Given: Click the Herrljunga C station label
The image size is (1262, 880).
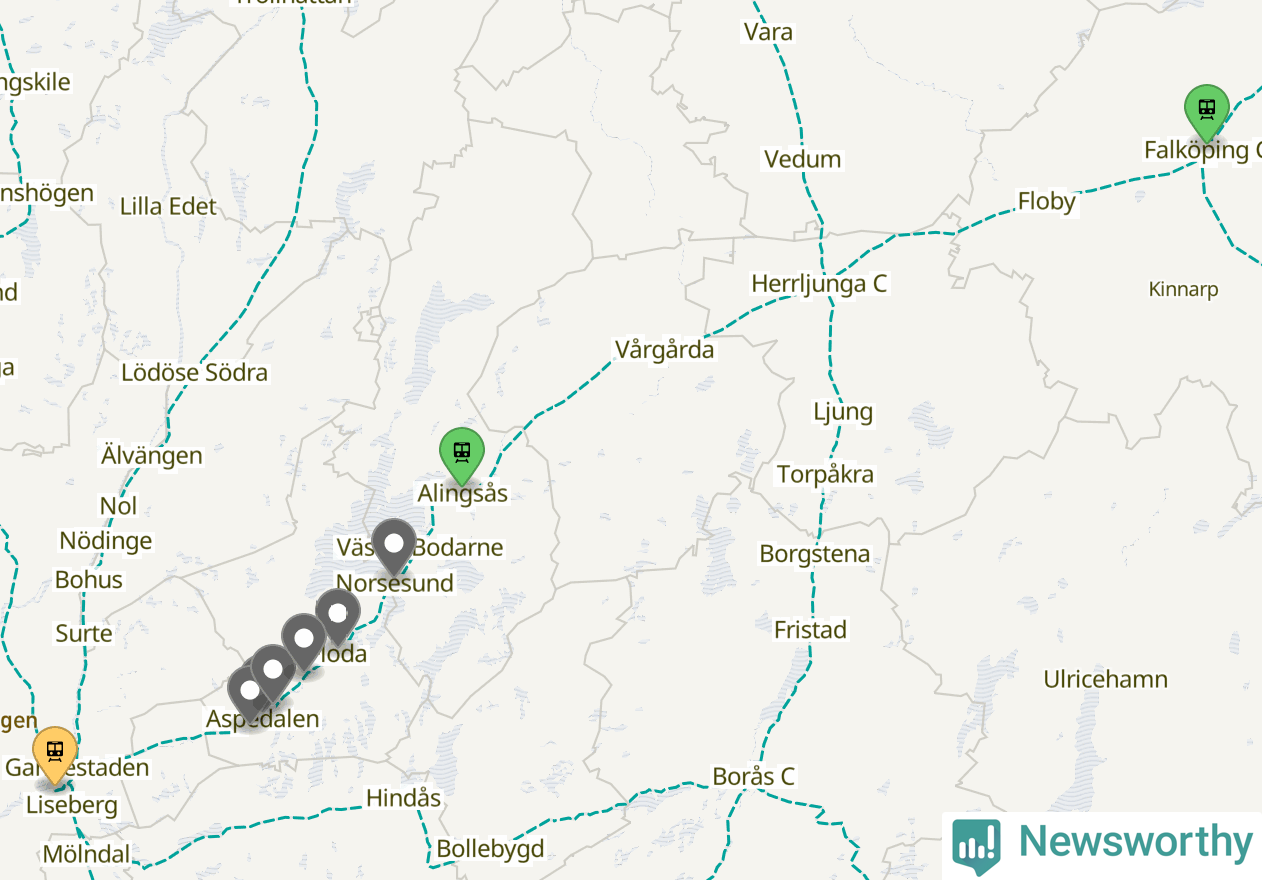Looking at the screenshot, I should (x=819, y=284).
